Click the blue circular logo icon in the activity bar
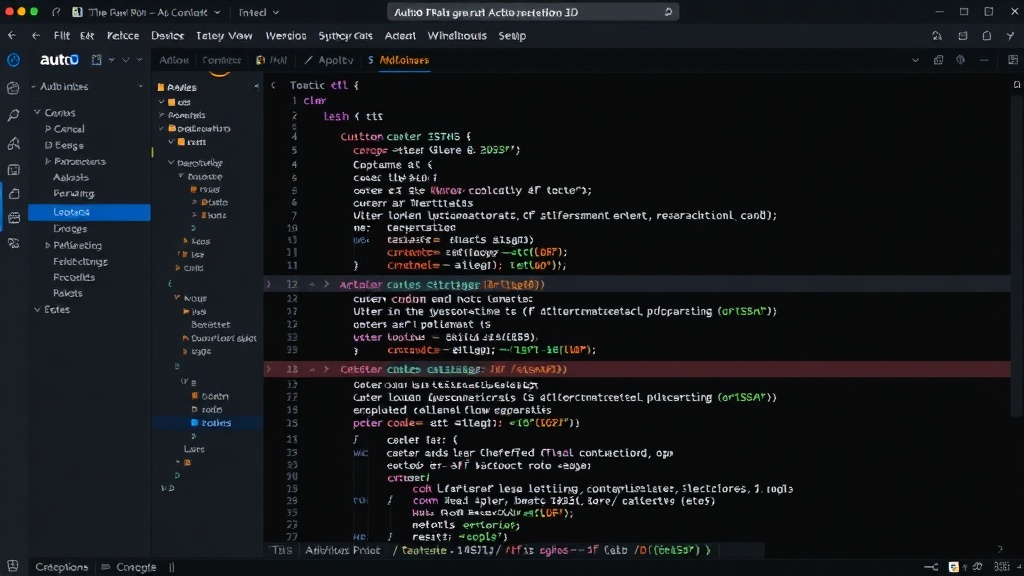The width and height of the screenshot is (1024, 576). [13, 60]
